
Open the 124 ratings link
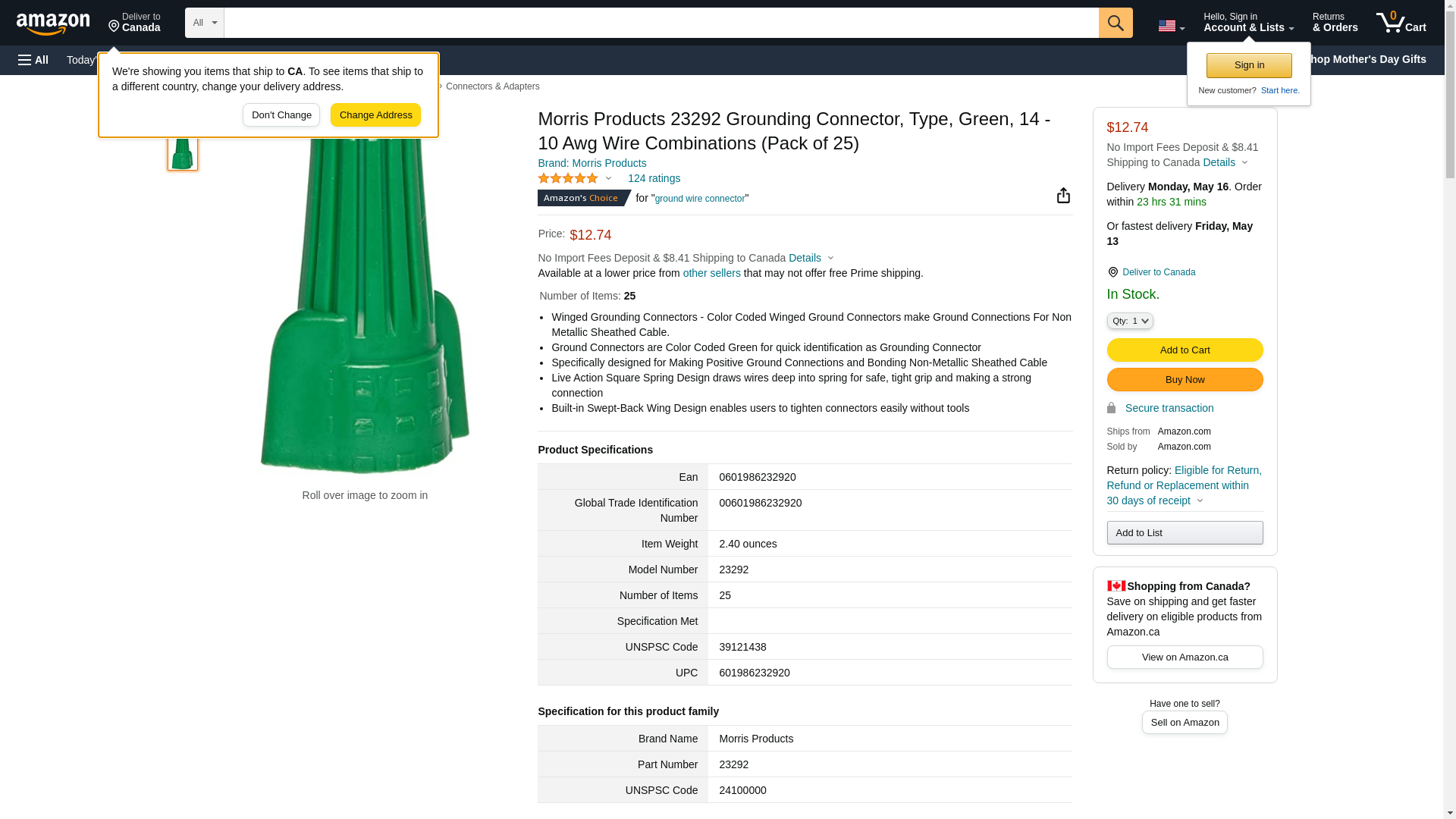(x=653, y=178)
